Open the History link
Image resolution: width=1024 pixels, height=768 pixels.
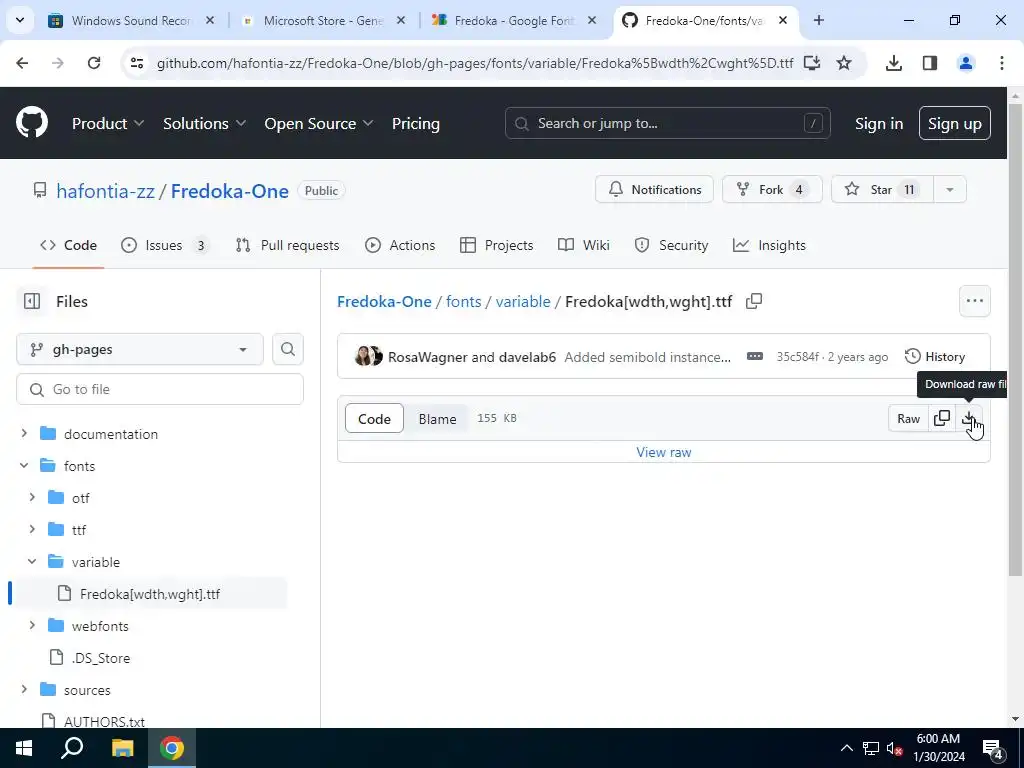pos(935,357)
